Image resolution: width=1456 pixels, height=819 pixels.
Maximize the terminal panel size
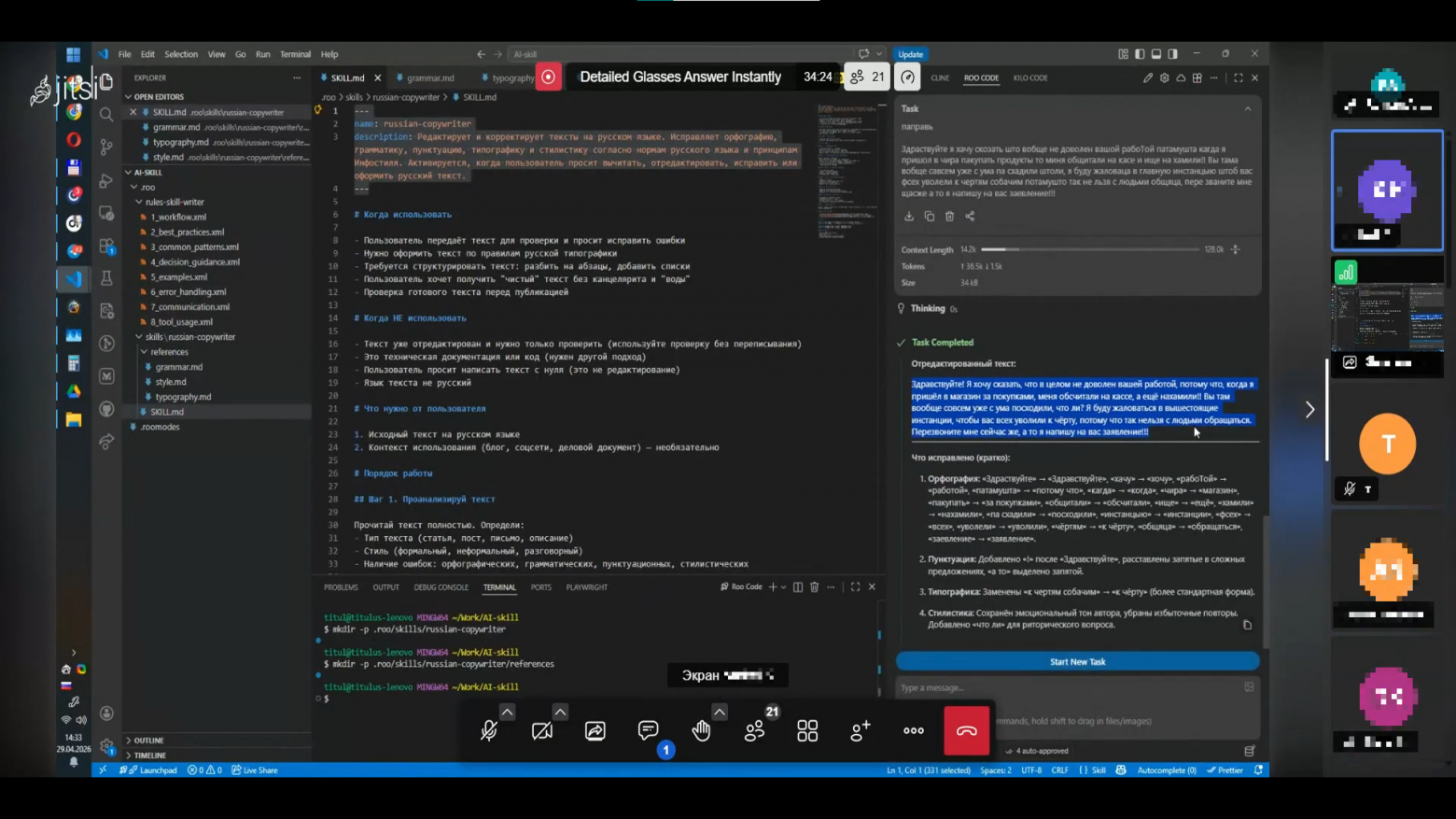855,587
